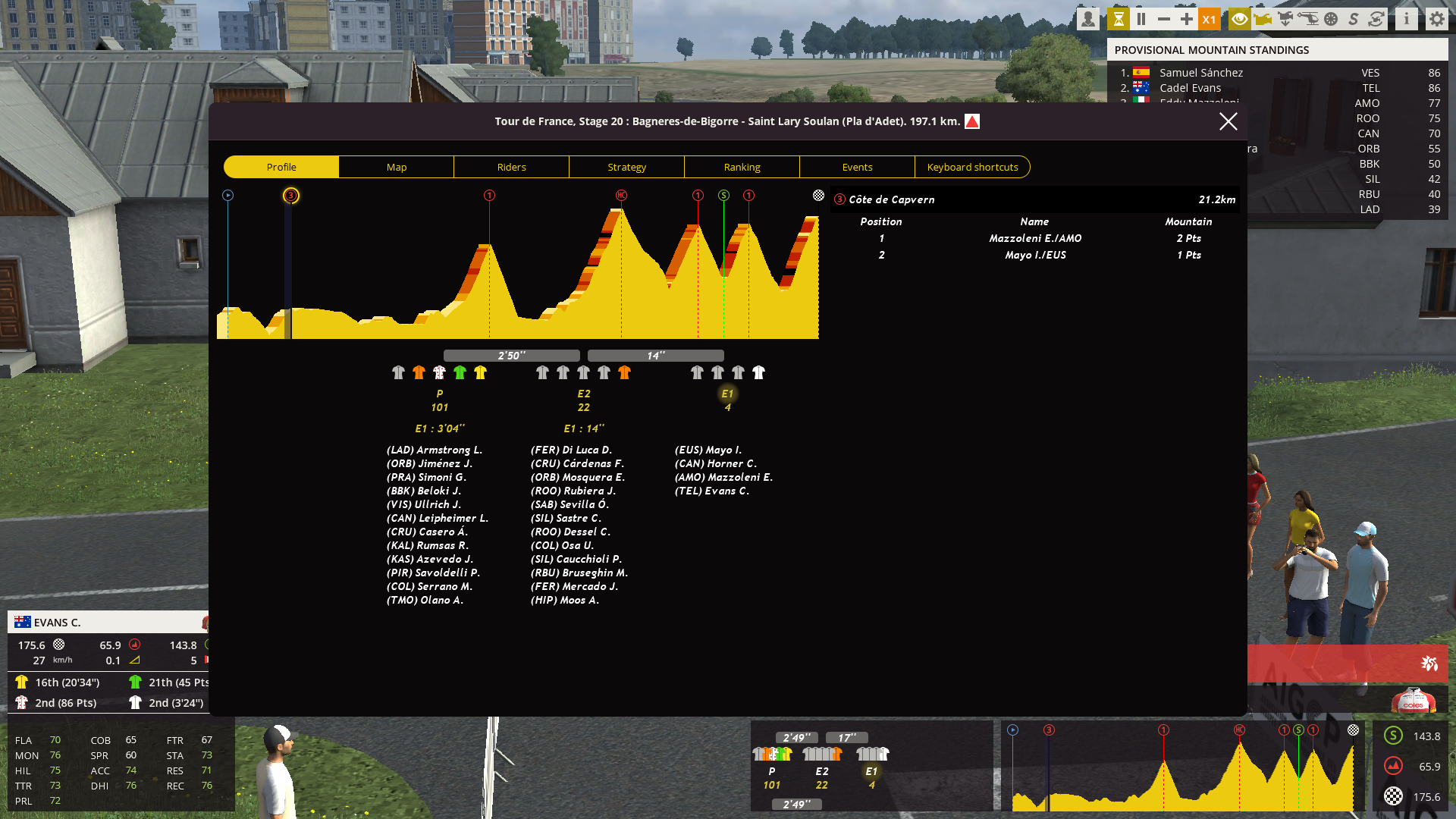This screenshot has height=819, width=1456.
Task: Select the start marker on dialog profile
Action: [227, 196]
